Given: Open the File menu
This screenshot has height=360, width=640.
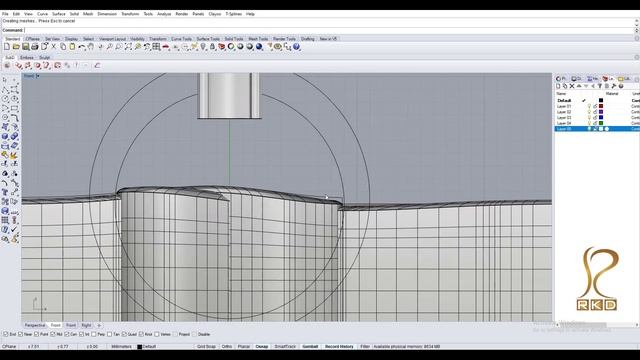Looking at the screenshot, I should click(5, 14).
